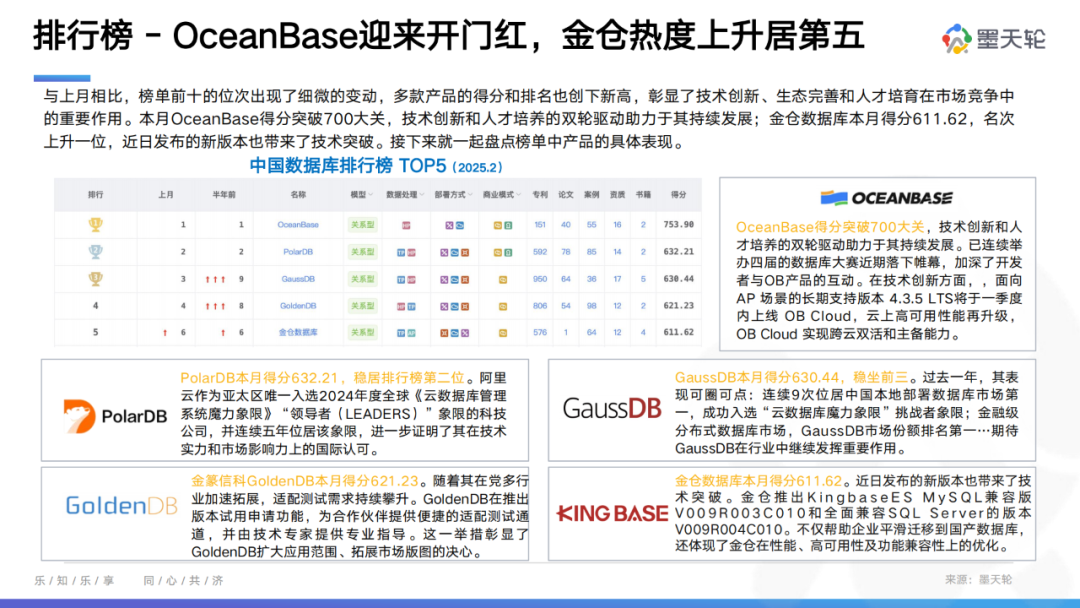Click blue deployment icon in OceanBase row
The image size is (1080, 608).
[x=459, y=225]
